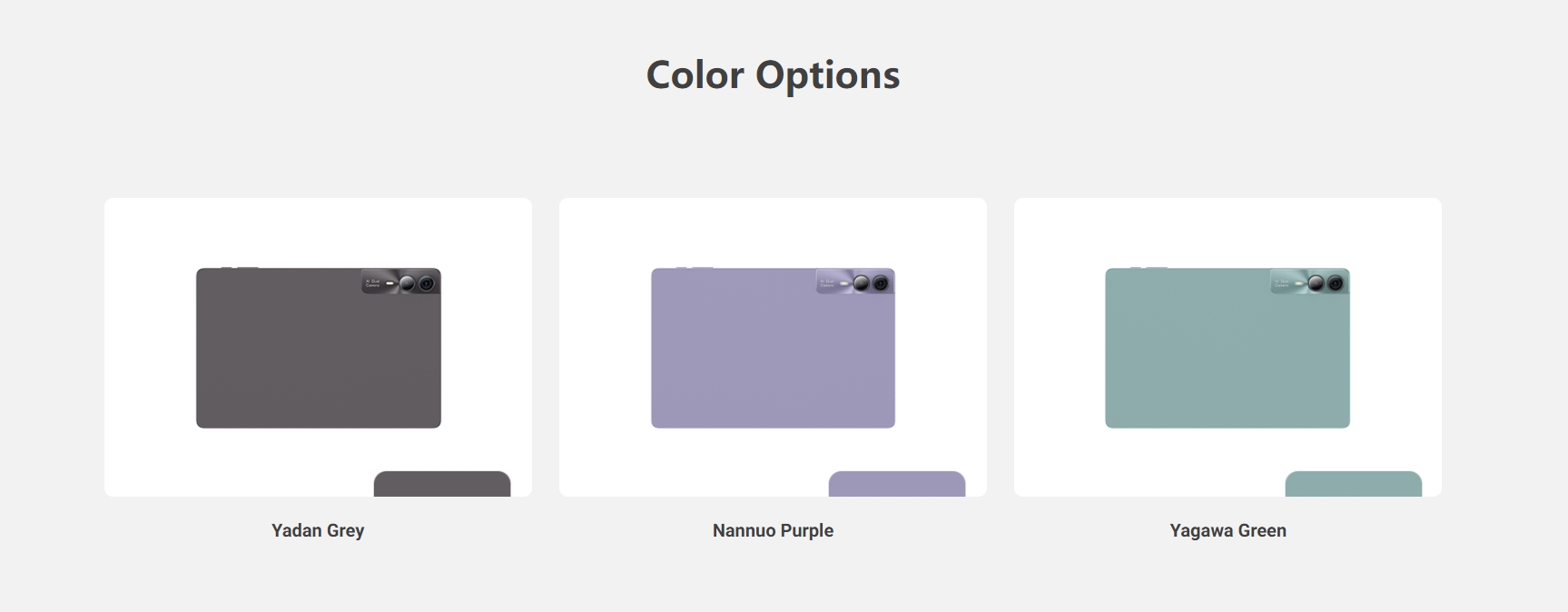Click the left camera lens on grey tablet
Viewport: 1568px width, 612px height.
point(408,283)
